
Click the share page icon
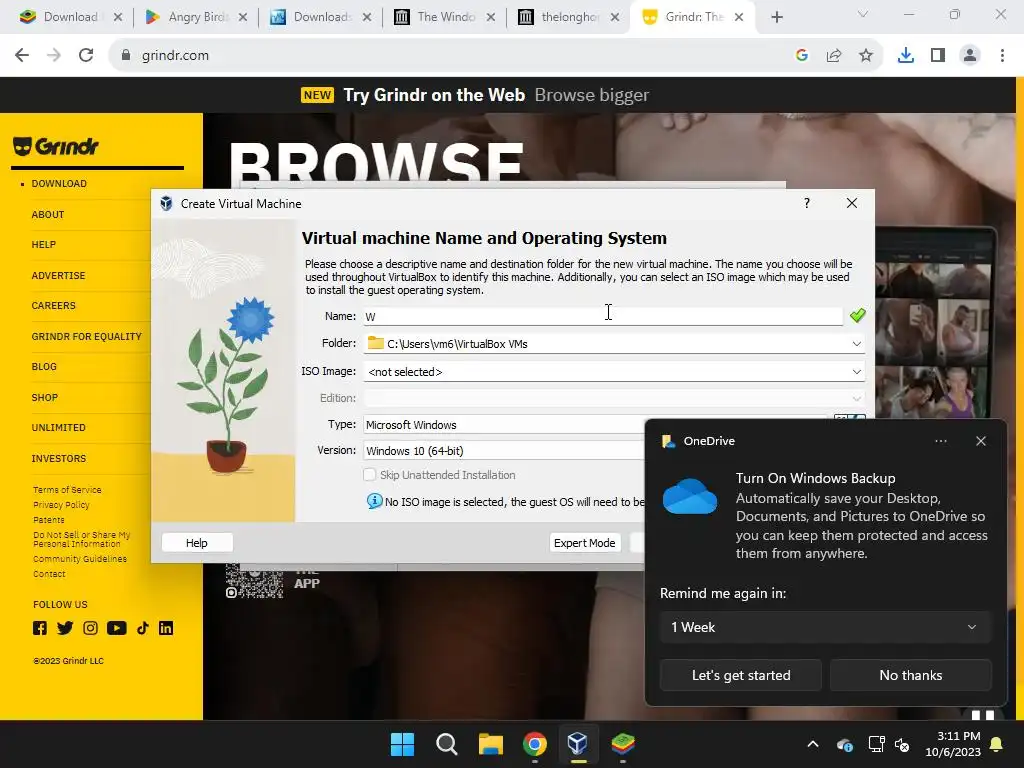[x=834, y=56]
